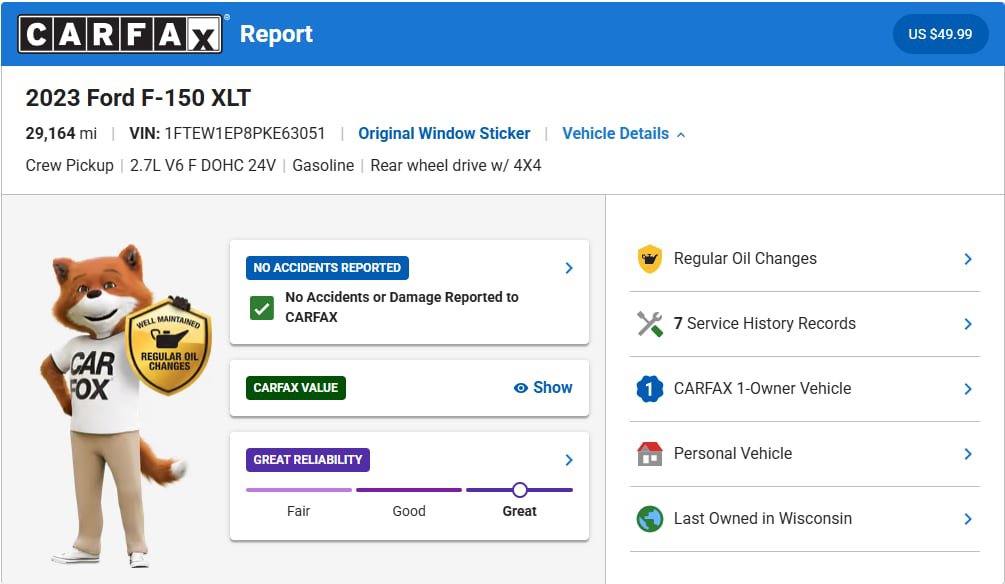Image resolution: width=1005 pixels, height=584 pixels.
Task: Open the 7 Service History Records row
Action: [x=805, y=324]
